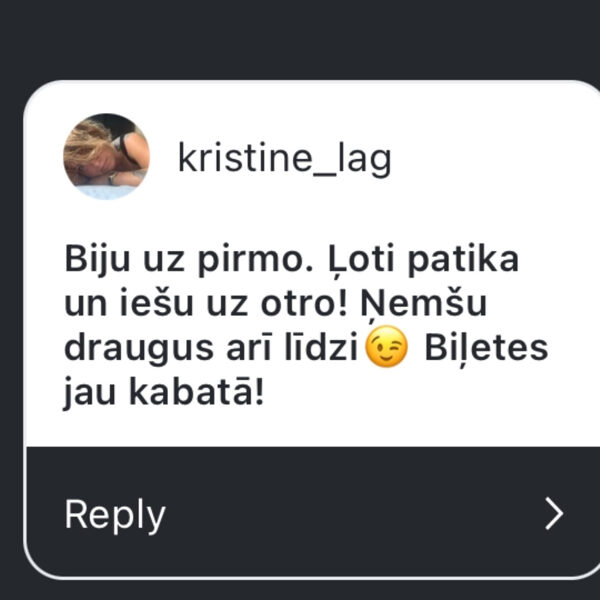The height and width of the screenshot is (600, 600).
Task: Tap the Reply label
Action: pyautogui.click(x=115, y=515)
